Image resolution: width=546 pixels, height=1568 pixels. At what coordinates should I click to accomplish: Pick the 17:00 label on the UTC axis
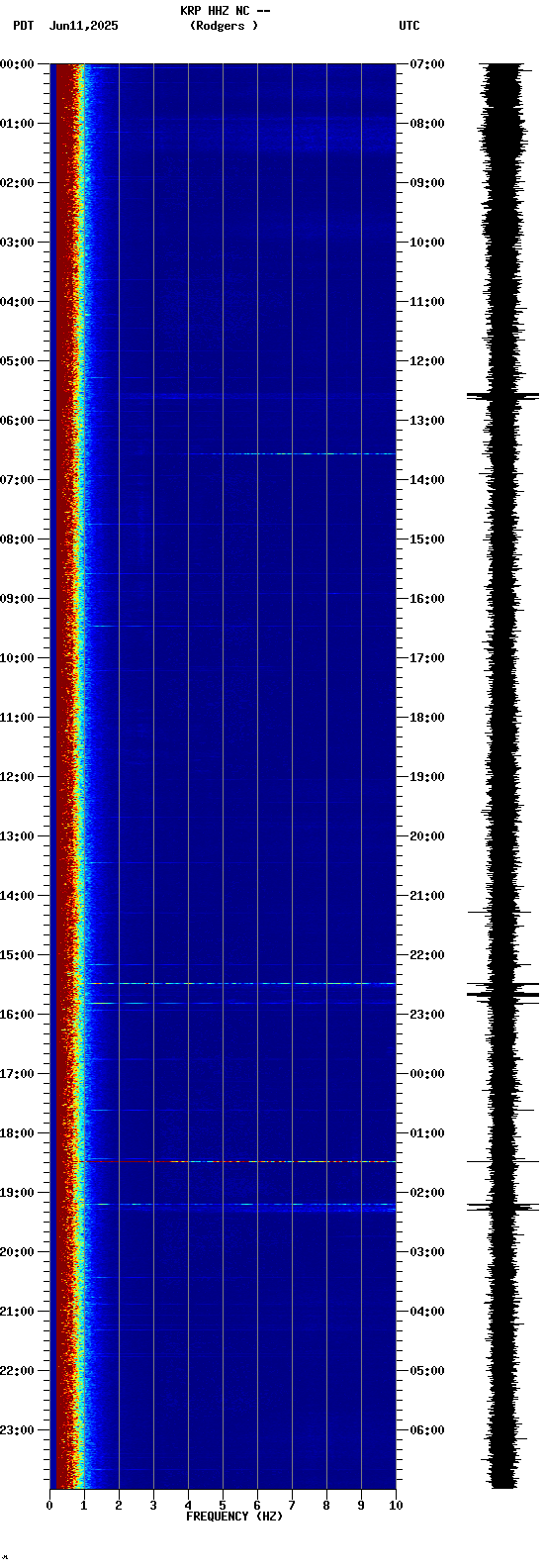[x=427, y=658]
